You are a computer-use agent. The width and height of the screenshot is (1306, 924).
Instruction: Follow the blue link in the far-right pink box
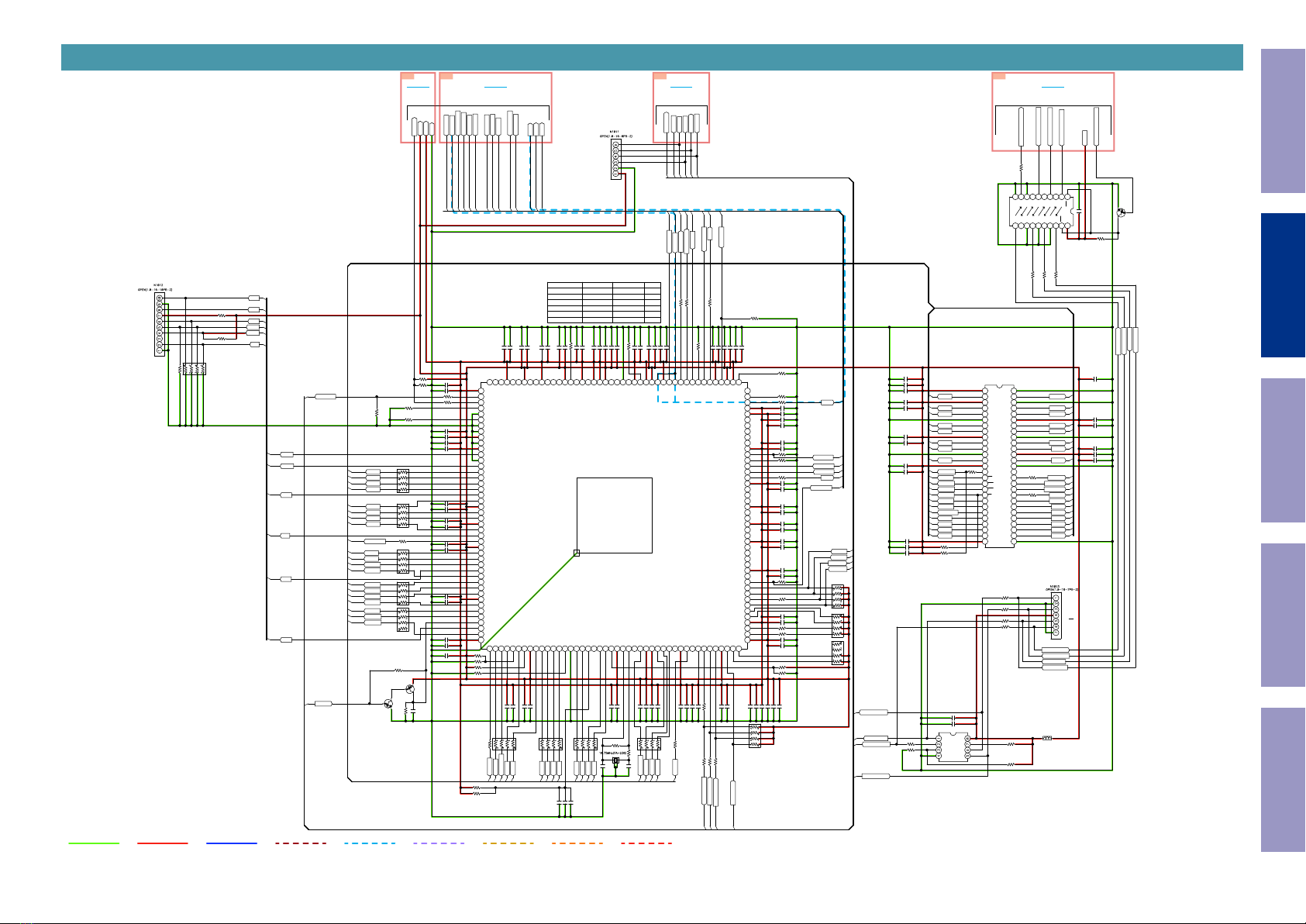[x=1053, y=87]
